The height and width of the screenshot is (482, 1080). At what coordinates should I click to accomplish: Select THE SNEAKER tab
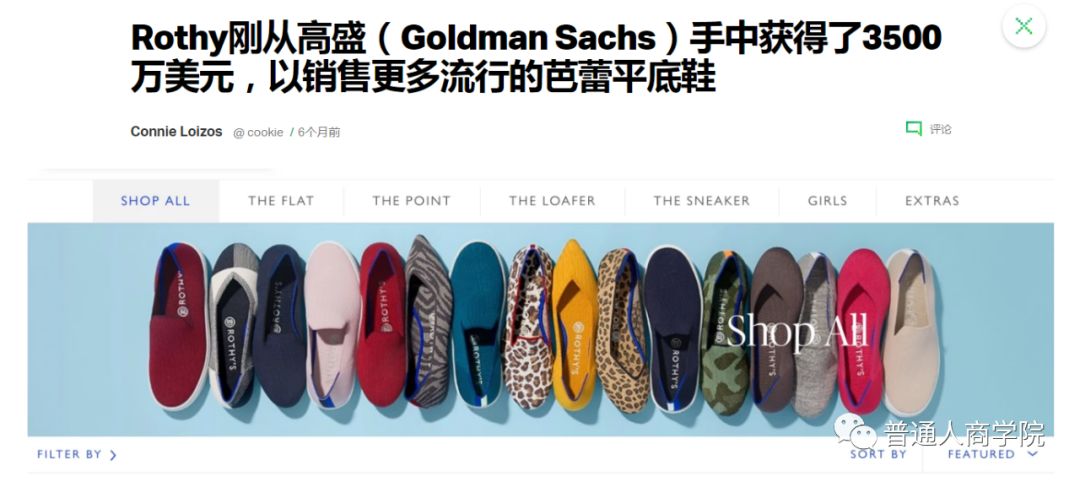(701, 201)
